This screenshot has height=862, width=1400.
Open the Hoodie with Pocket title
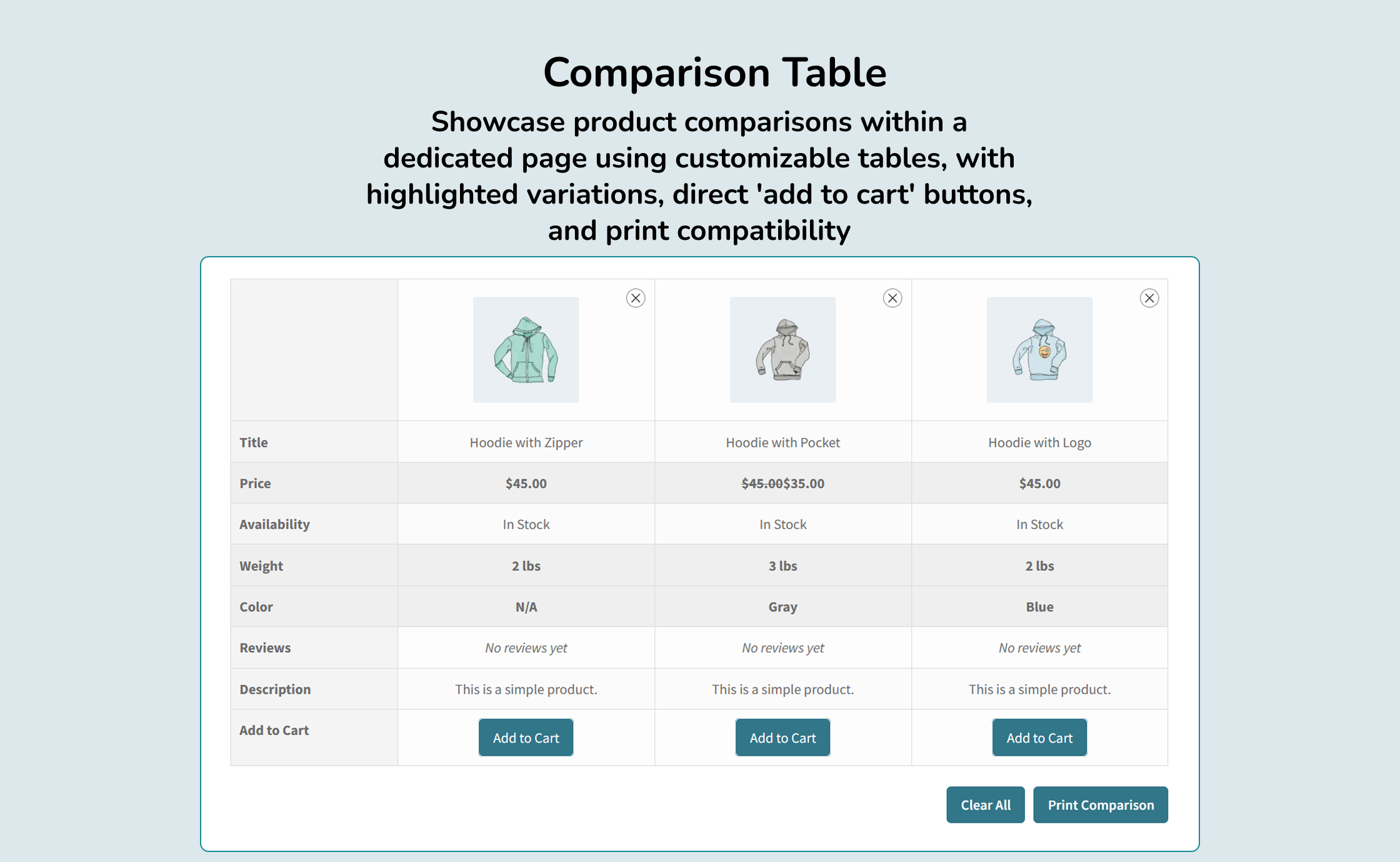click(782, 442)
